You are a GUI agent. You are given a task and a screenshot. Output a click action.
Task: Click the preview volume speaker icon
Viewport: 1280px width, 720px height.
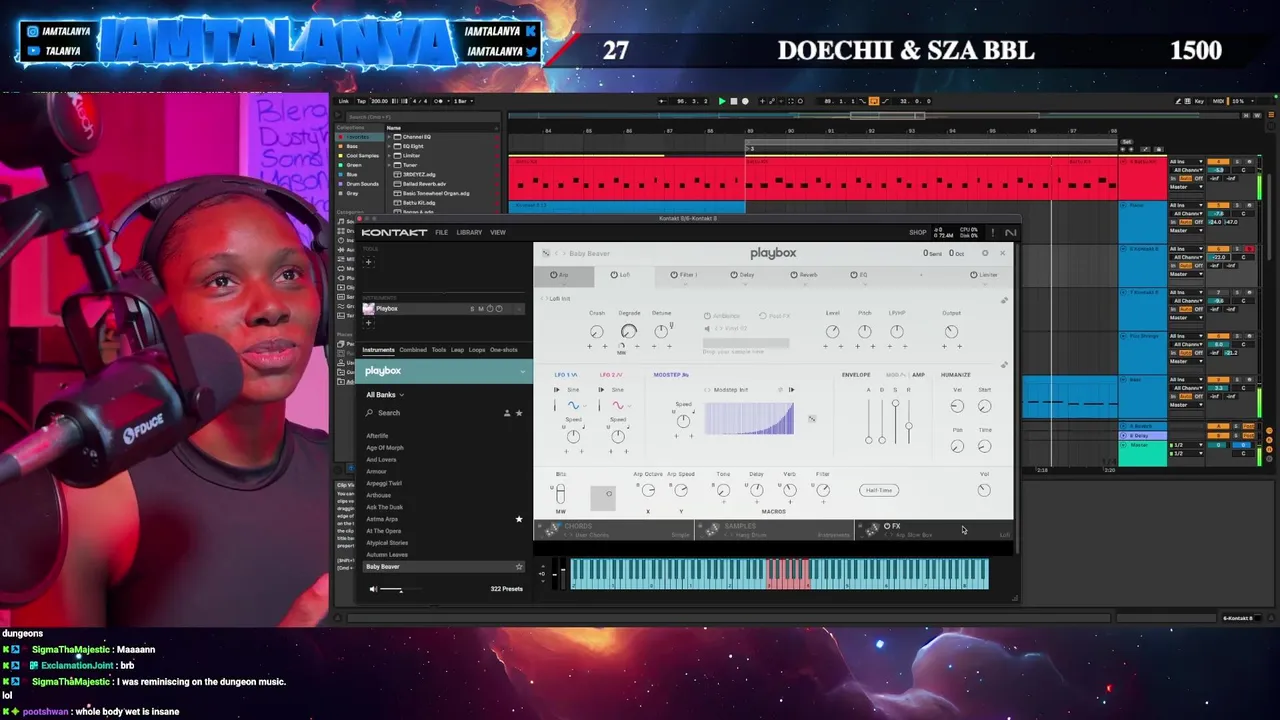pos(373,589)
